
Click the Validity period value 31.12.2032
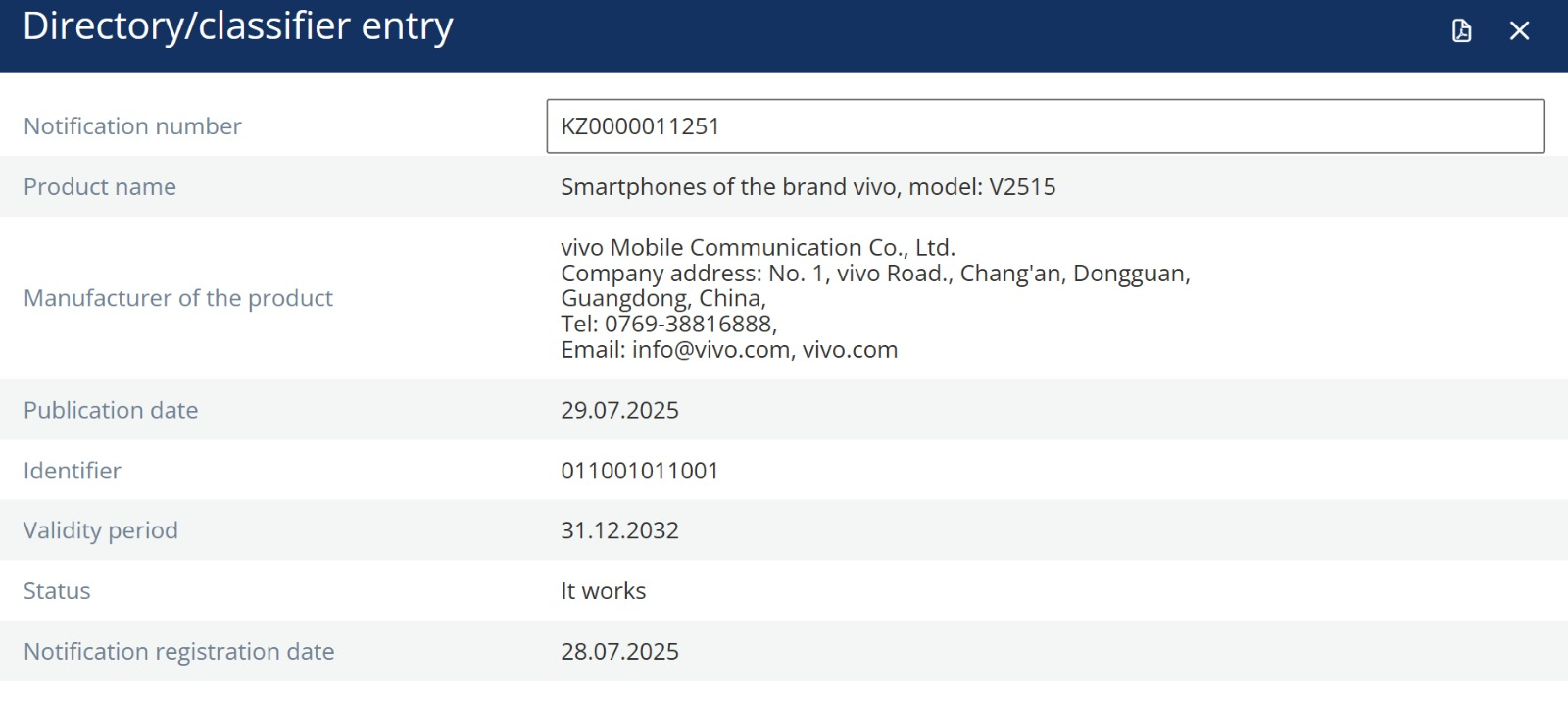[619, 530]
